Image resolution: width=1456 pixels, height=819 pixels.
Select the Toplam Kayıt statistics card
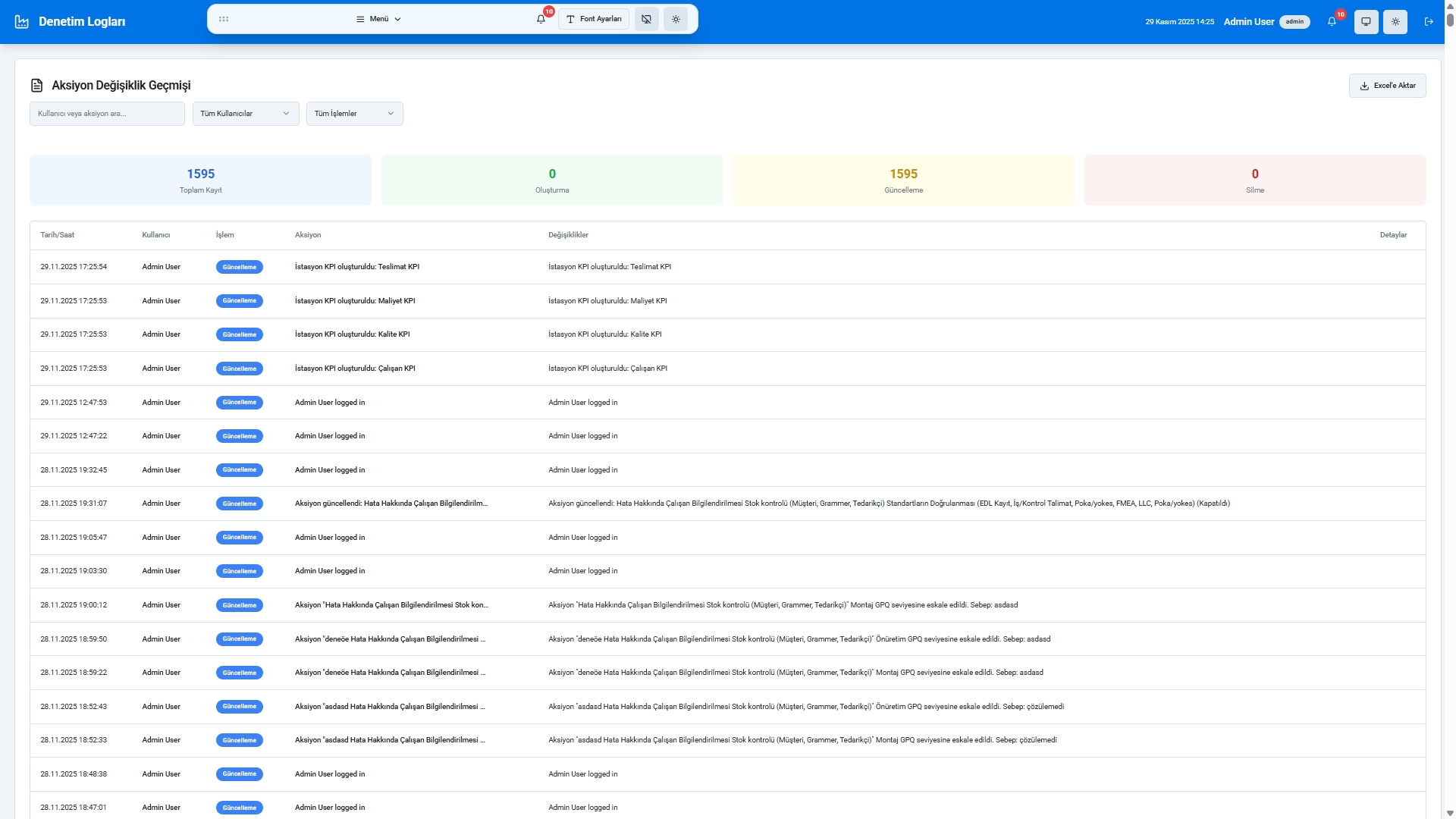(x=199, y=180)
